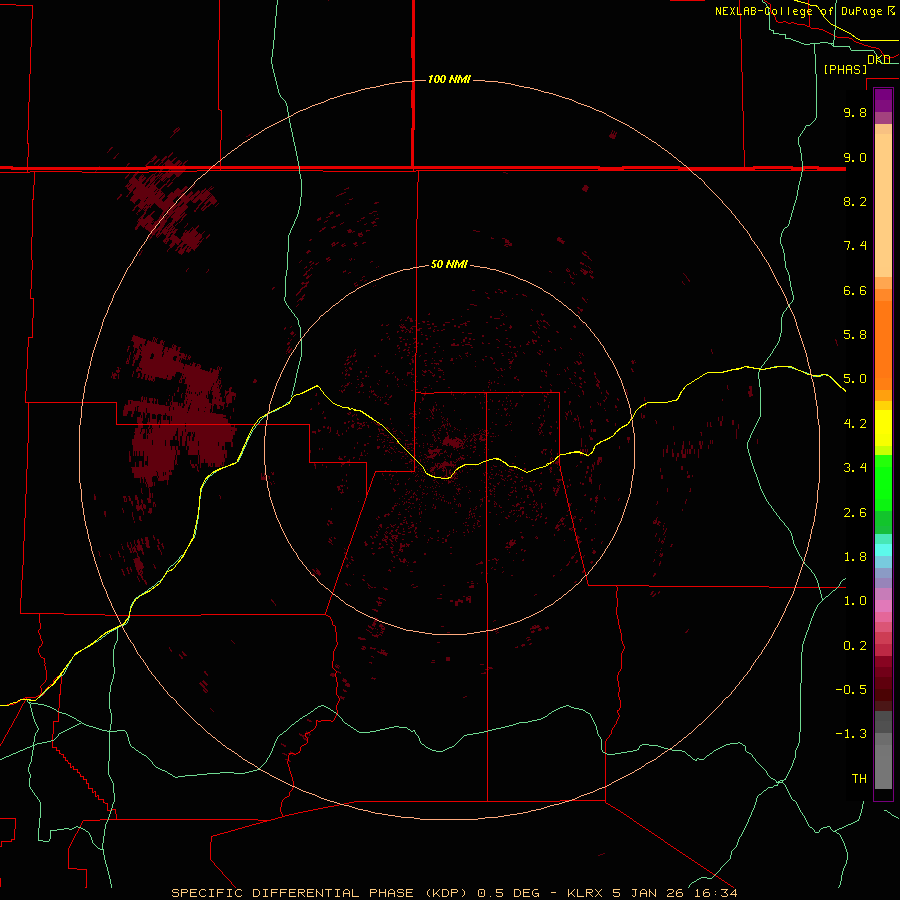Click the -1.3 color scale value
Viewport: 900px width, 900px height.
click(851, 734)
